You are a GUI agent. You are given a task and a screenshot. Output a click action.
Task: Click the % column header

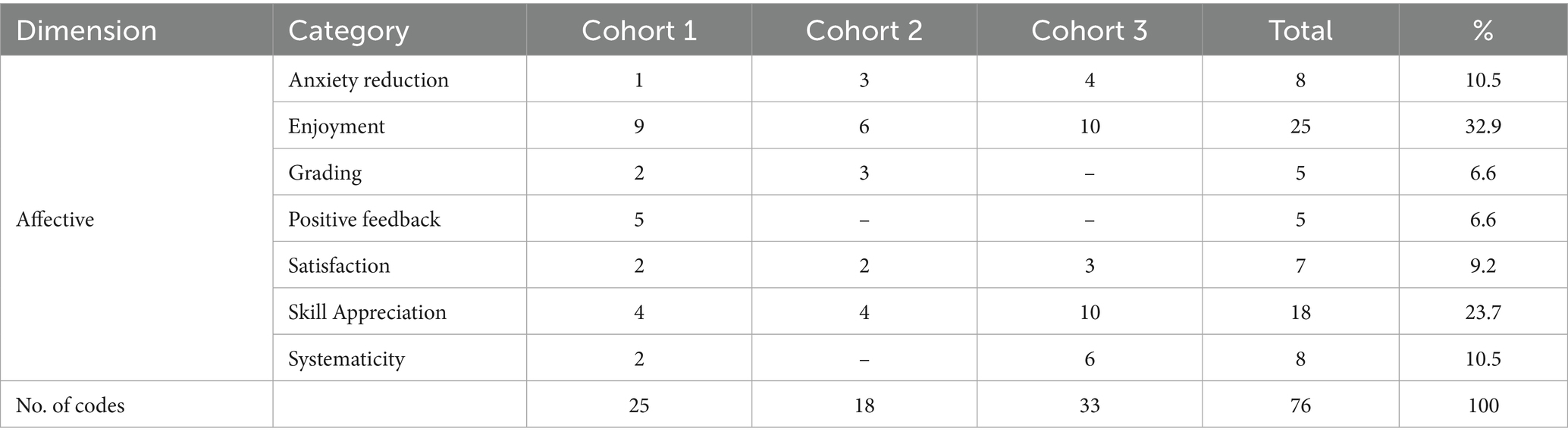click(x=1482, y=31)
